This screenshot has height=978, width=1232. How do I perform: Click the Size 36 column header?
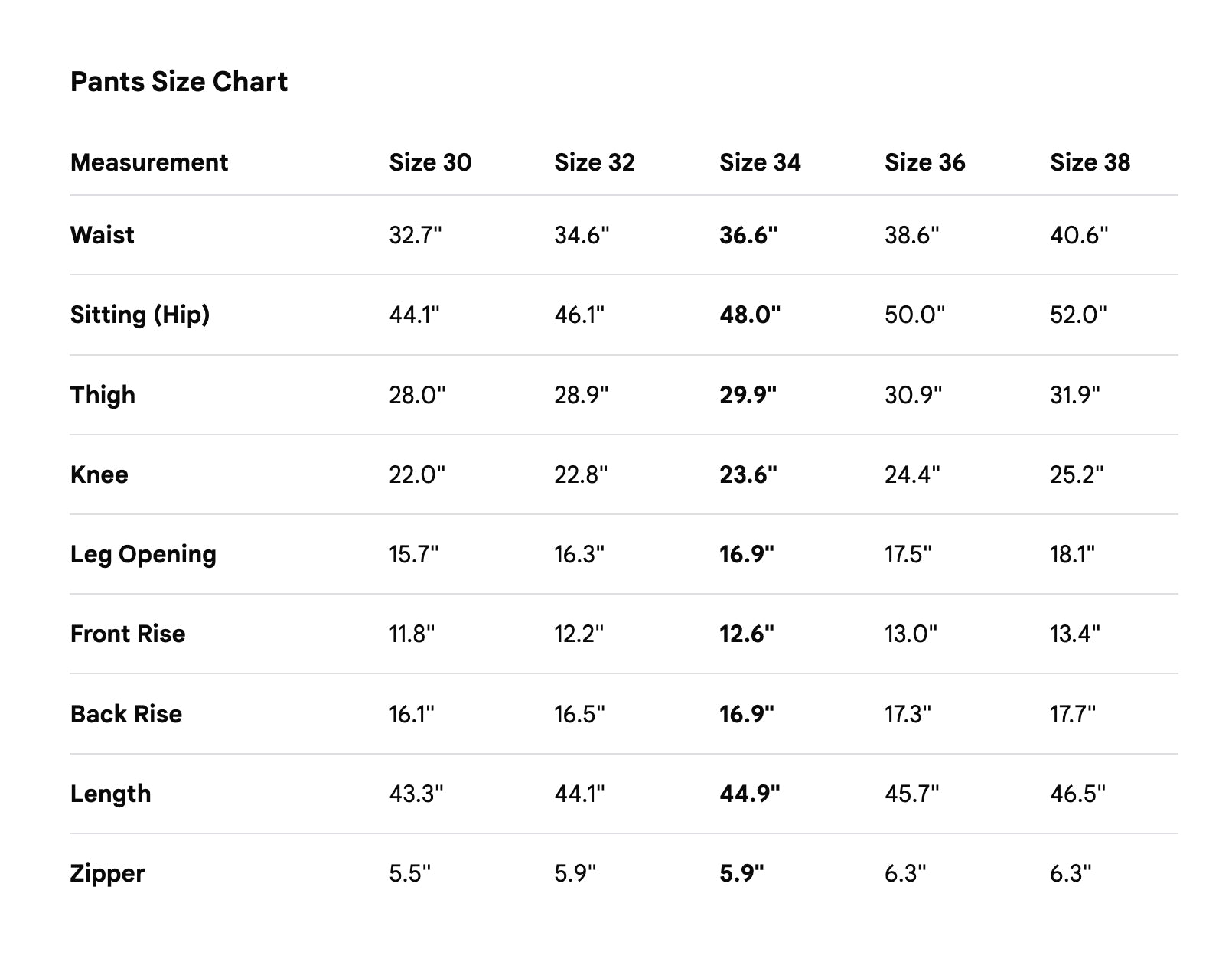[x=924, y=162]
